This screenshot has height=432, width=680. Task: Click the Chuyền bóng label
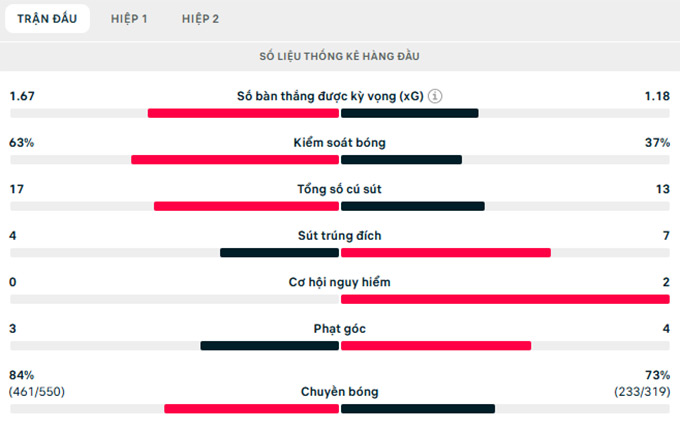(340, 392)
